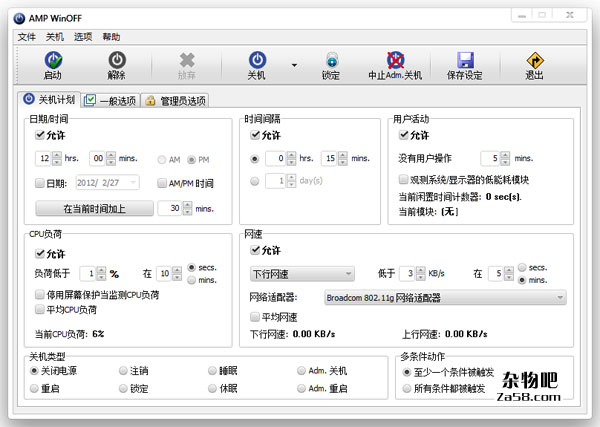The height and width of the screenshot is (427, 600).
Task: Switch to the 关机计划 tab
Action: click(49, 99)
